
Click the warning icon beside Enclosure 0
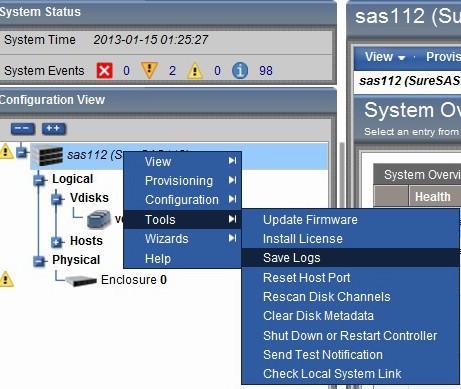point(6,279)
